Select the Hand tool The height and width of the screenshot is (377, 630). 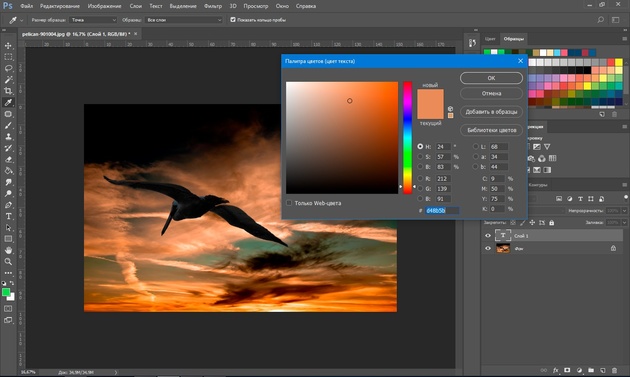click(x=8, y=250)
